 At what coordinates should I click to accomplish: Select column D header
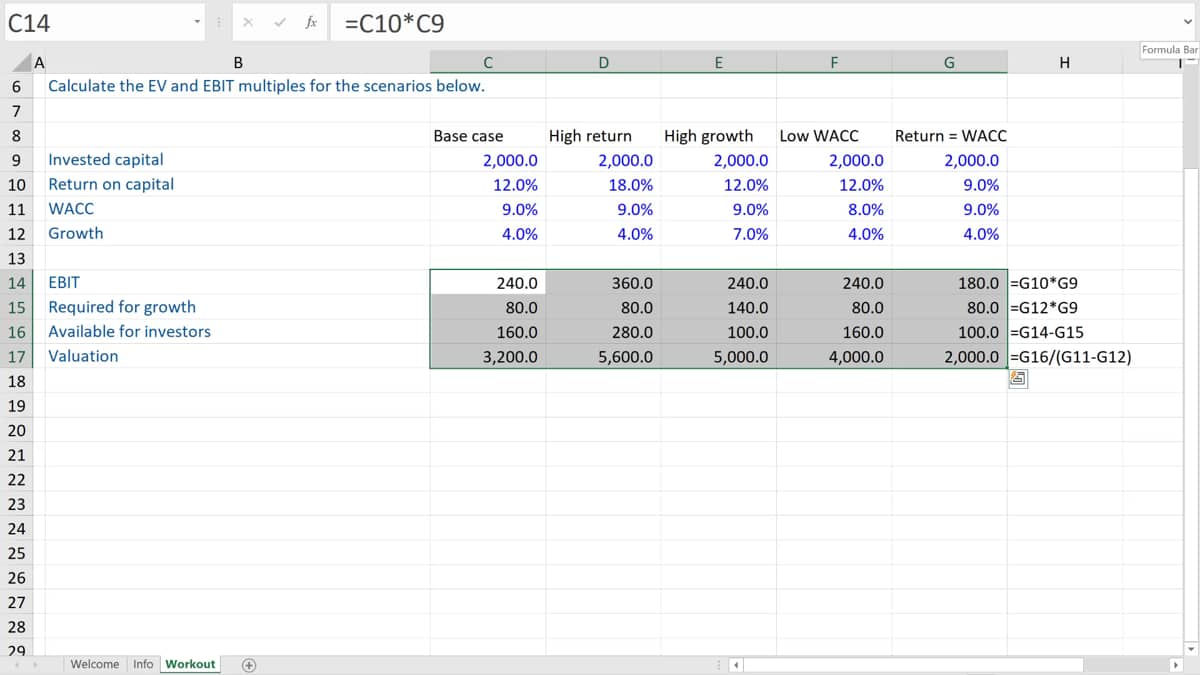pyautogui.click(x=603, y=63)
